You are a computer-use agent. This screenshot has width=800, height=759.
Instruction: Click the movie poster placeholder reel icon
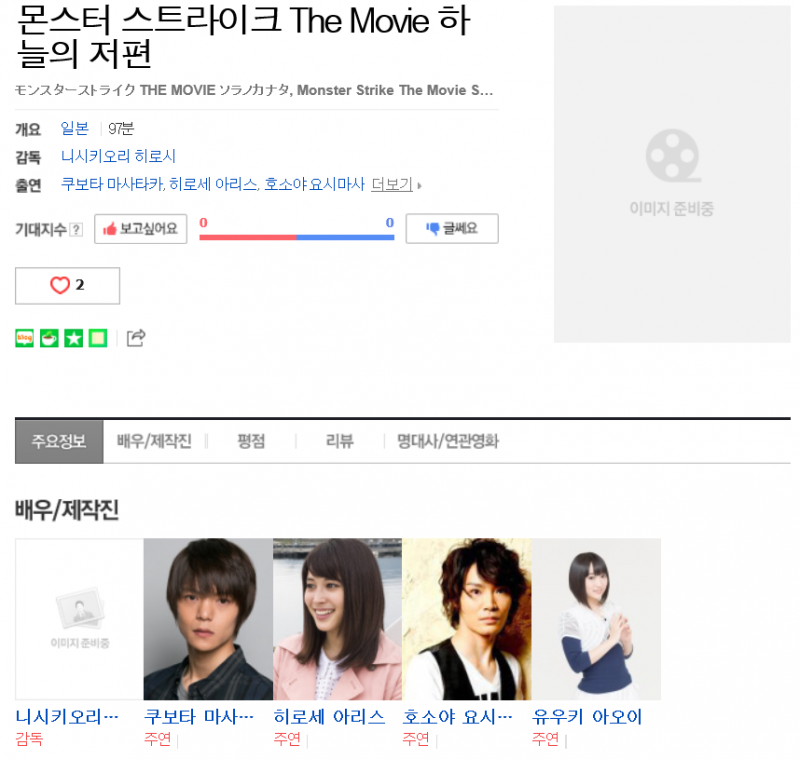[x=672, y=156]
